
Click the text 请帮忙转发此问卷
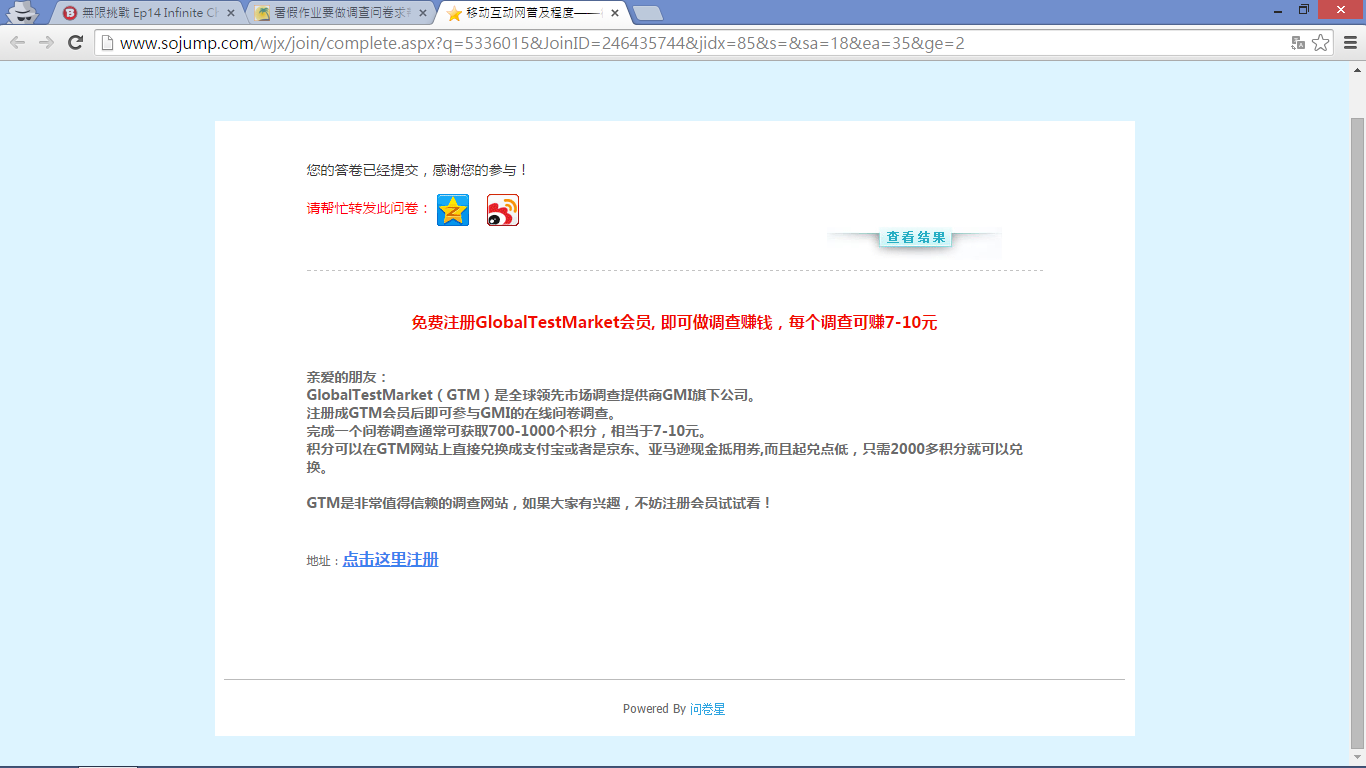[x=368, y=208]
